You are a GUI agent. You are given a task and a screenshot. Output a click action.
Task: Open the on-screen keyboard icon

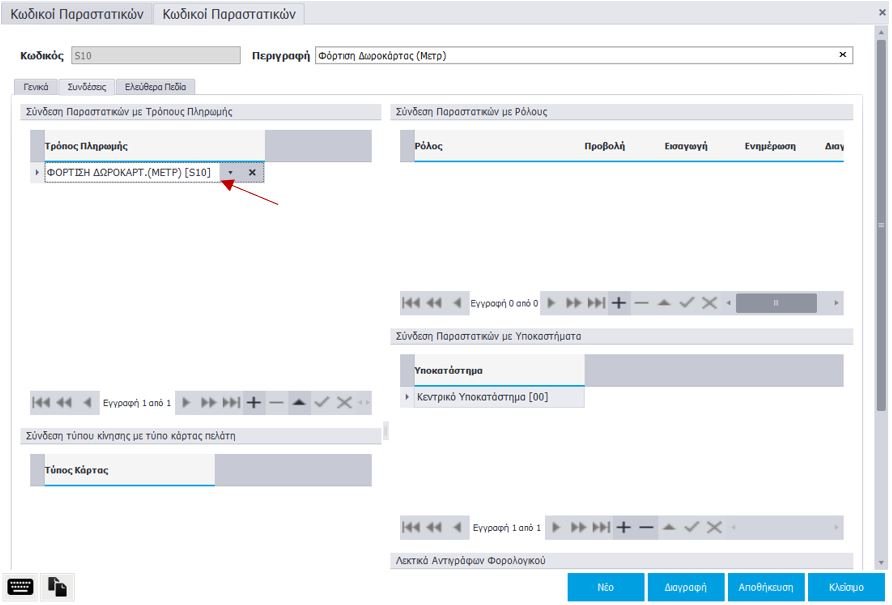coord(20,587)
